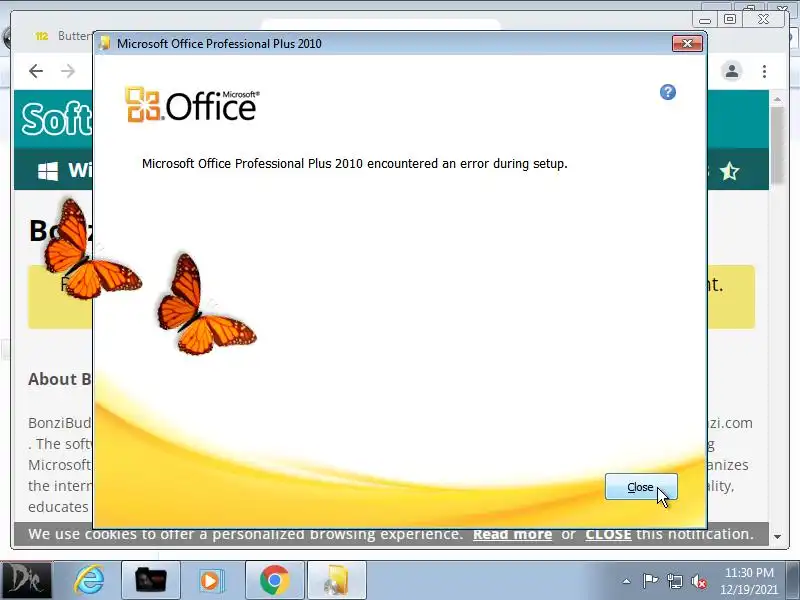Click the Chrome tab with 112 favicon

[x=61, y=36]
